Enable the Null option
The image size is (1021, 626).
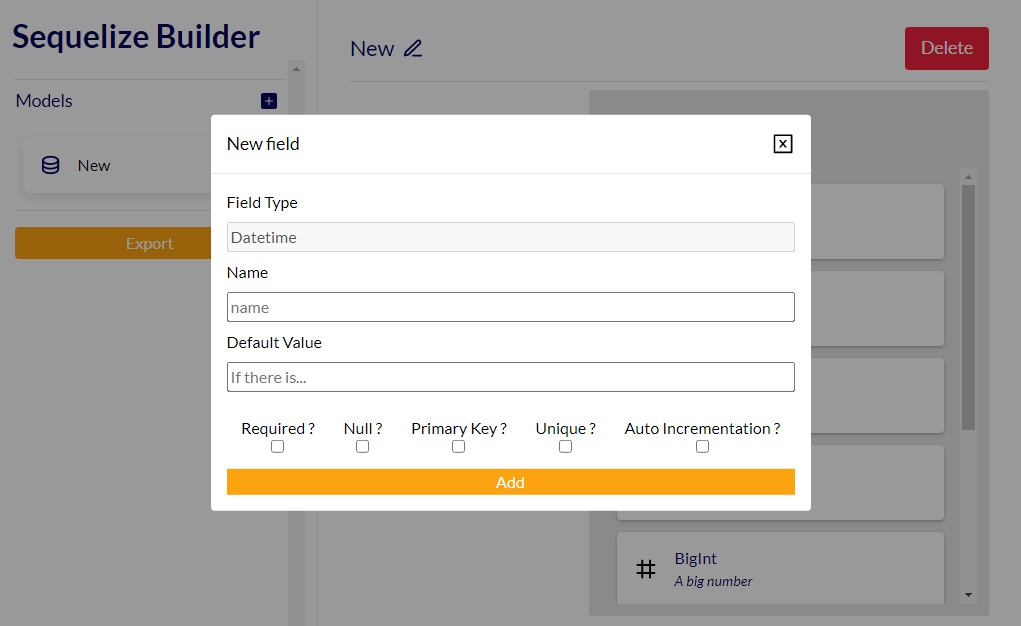362,446
